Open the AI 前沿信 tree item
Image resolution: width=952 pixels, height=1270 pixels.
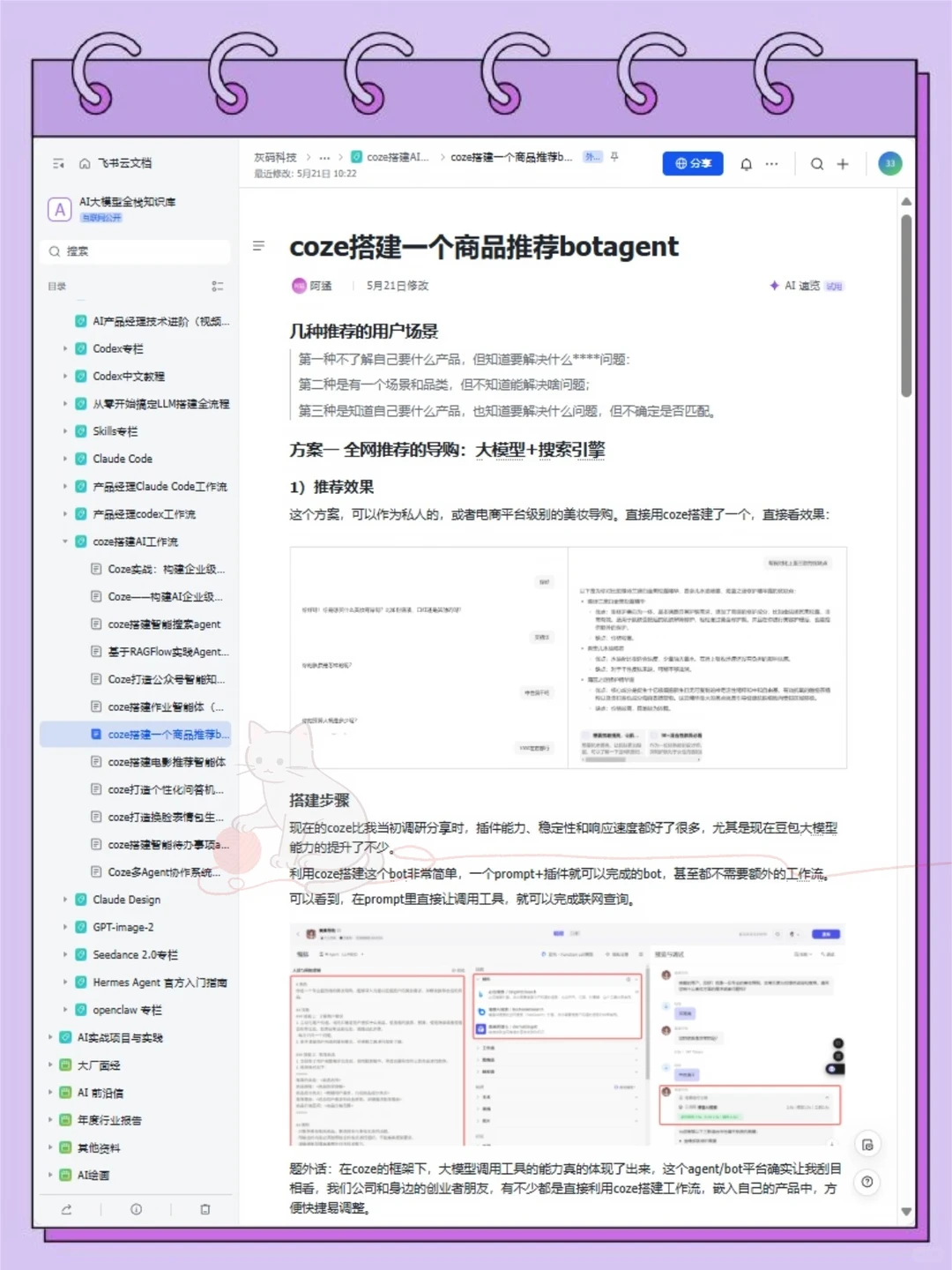click(x=100, y=1093)
